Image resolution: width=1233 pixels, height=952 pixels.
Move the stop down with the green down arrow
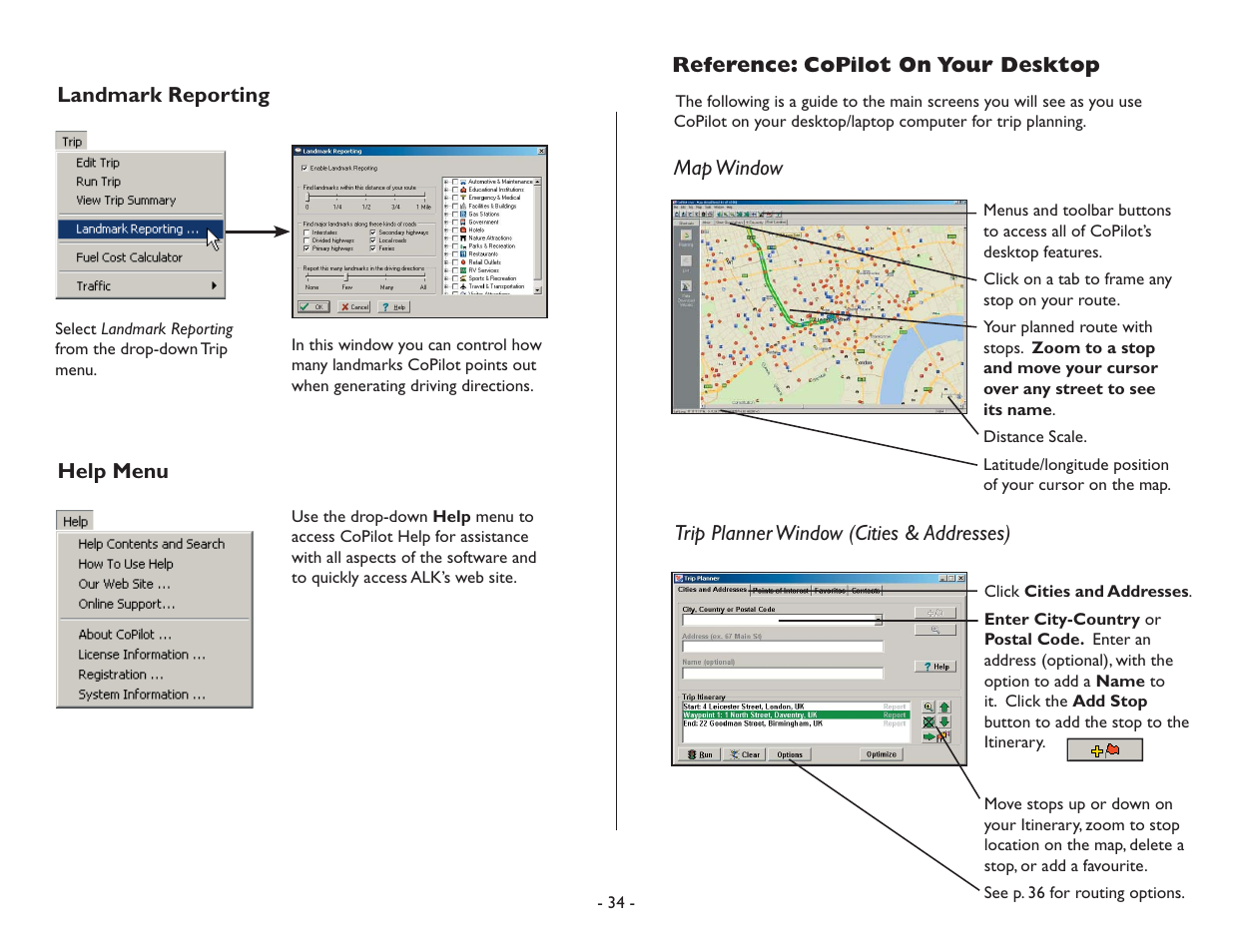[x=944, y=721]
